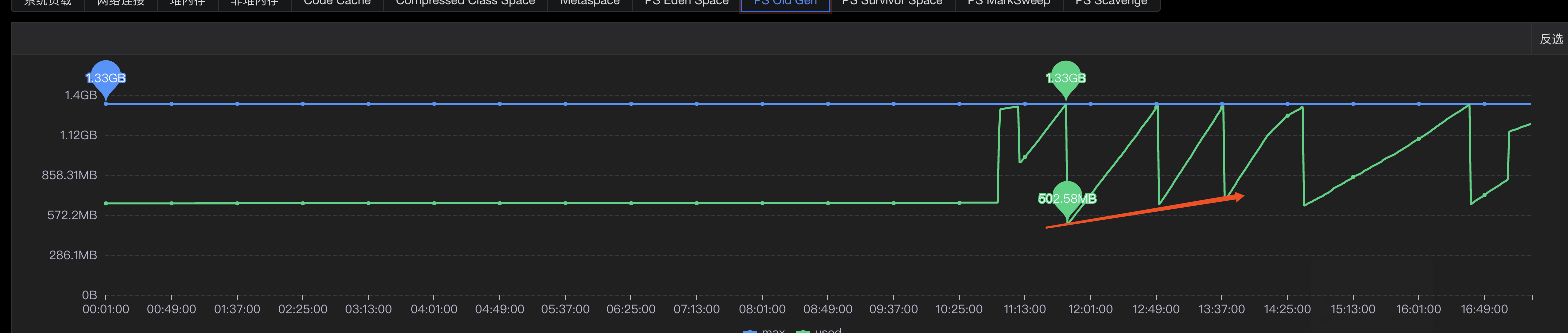Click the 1.12GB y-axis label
The width and height of the screenshot is (1568, 333).
pyautogui.click(x=78, y=135)
